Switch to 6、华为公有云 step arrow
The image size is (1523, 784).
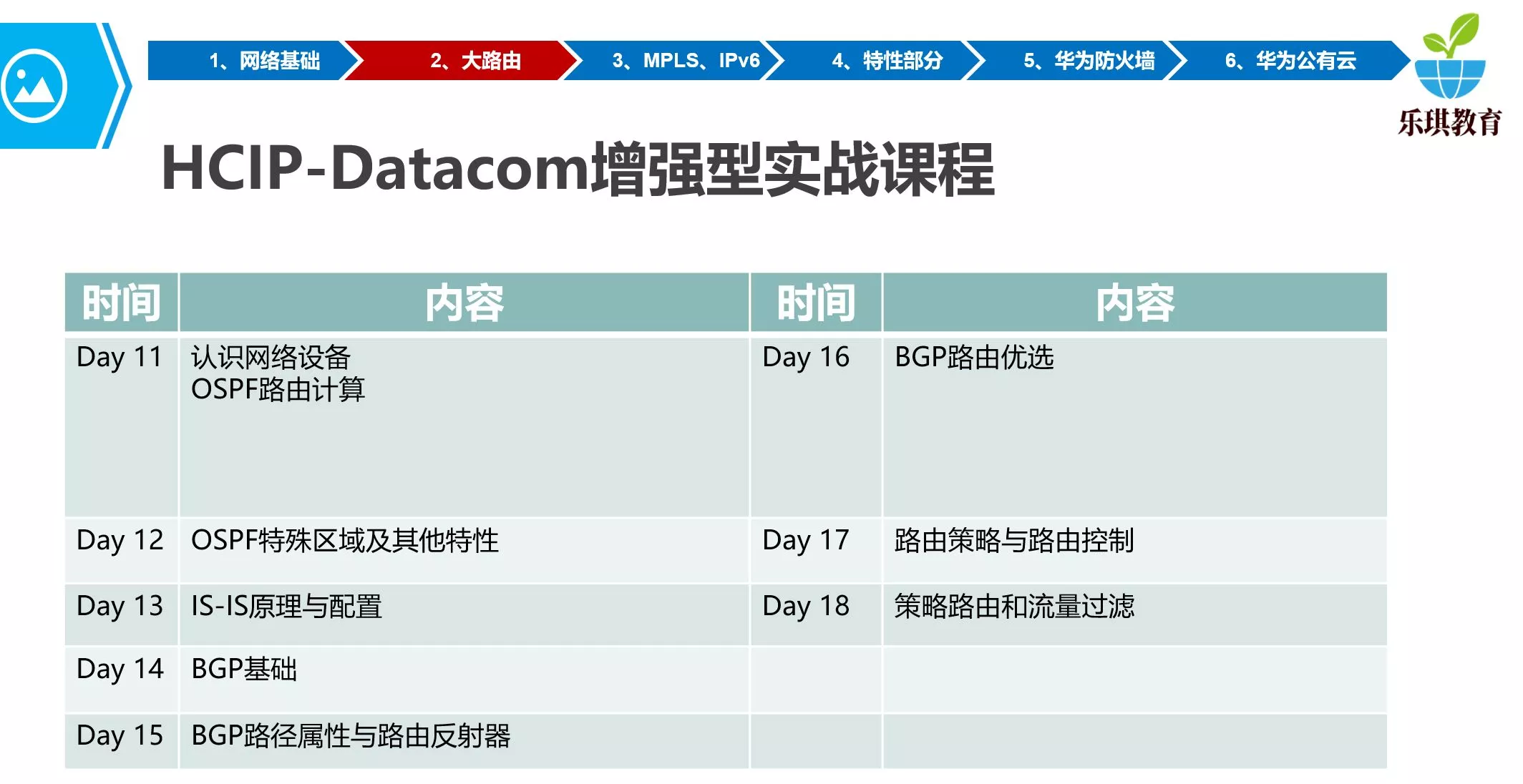1290,61
